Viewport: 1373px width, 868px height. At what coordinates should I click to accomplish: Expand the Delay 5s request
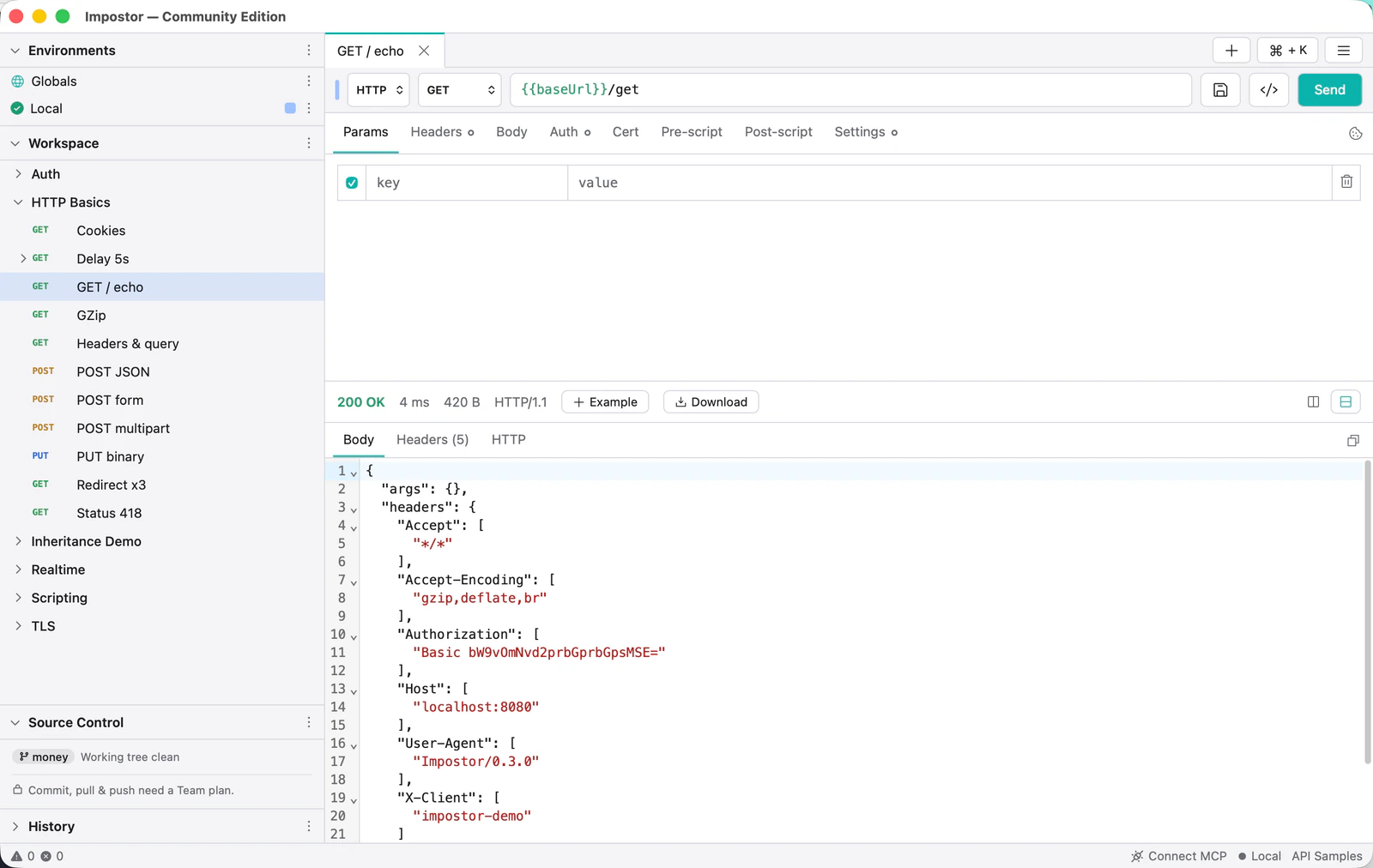[23, 258]
